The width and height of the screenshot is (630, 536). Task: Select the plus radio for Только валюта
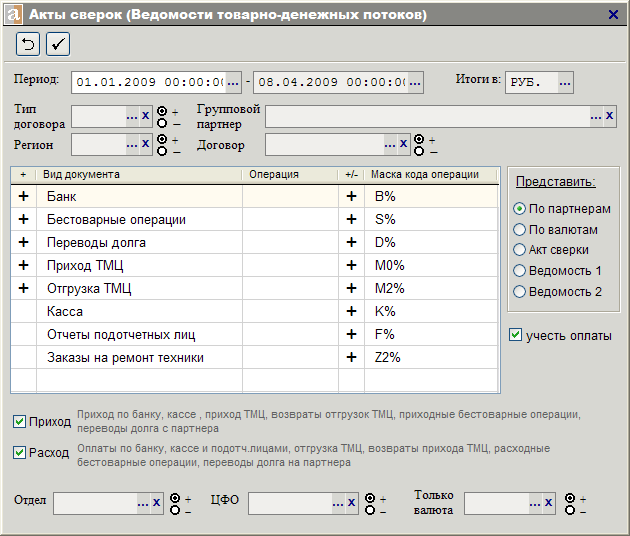point(570,498)
